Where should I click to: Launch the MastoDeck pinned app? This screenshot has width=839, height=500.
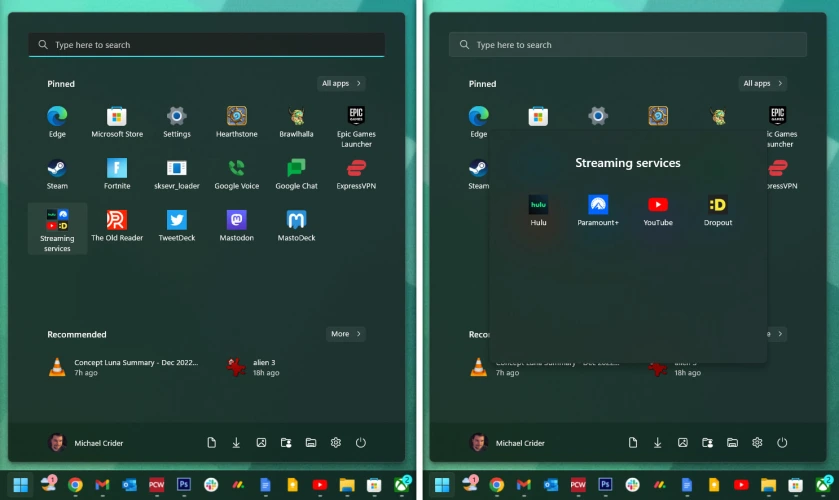pyautogui.click(x=296, y=225)
